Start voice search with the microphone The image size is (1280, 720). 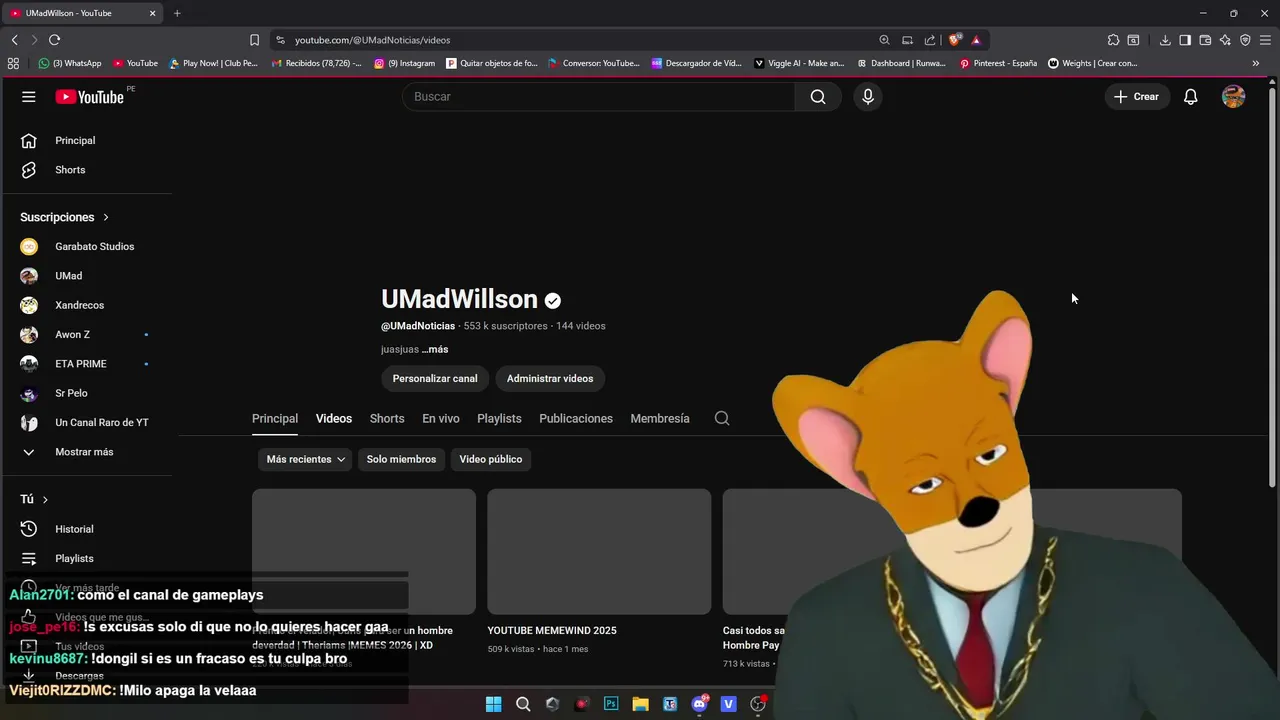pos(868,97)
